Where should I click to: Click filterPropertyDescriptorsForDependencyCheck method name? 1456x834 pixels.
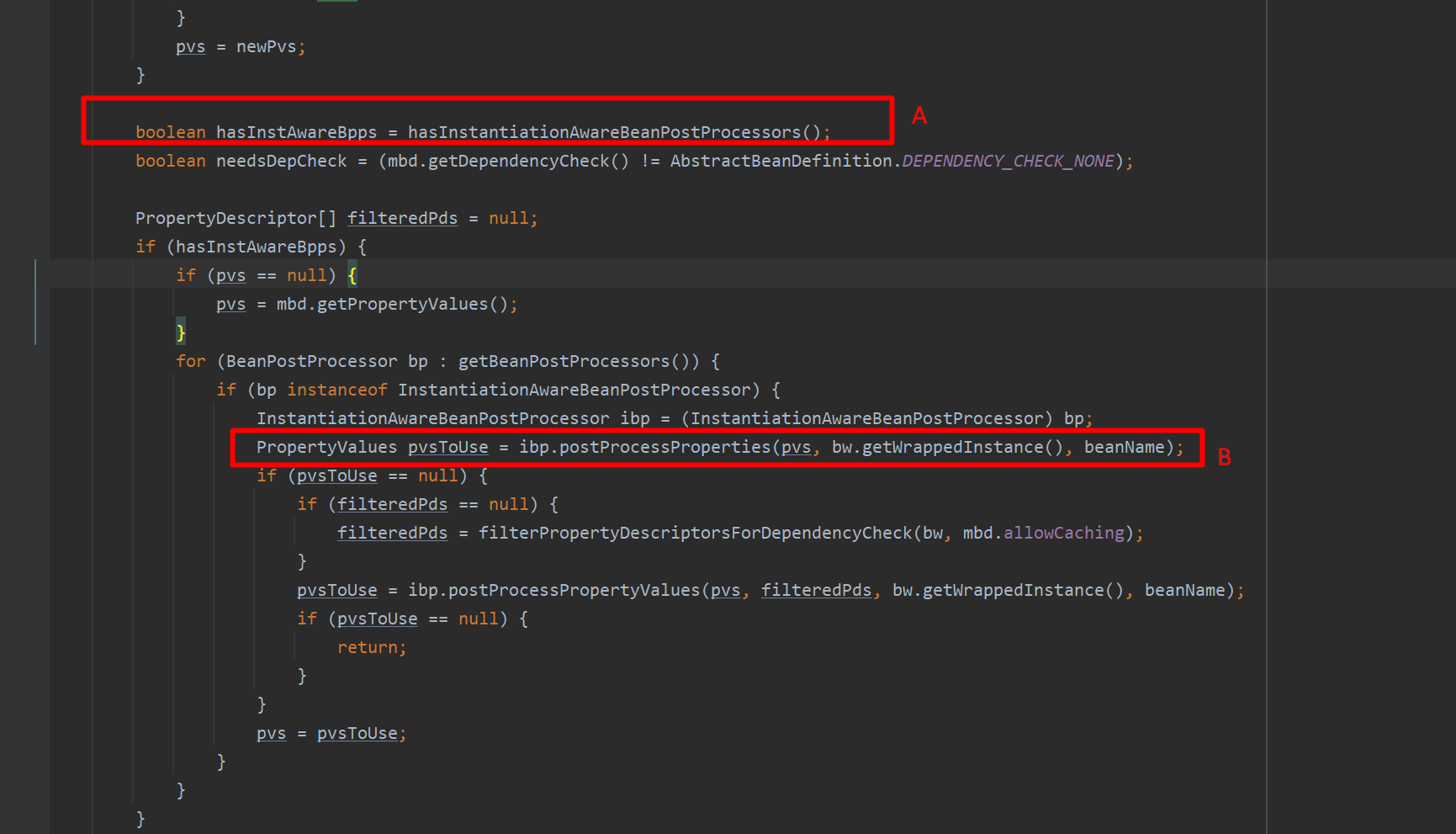click(695, 533)
